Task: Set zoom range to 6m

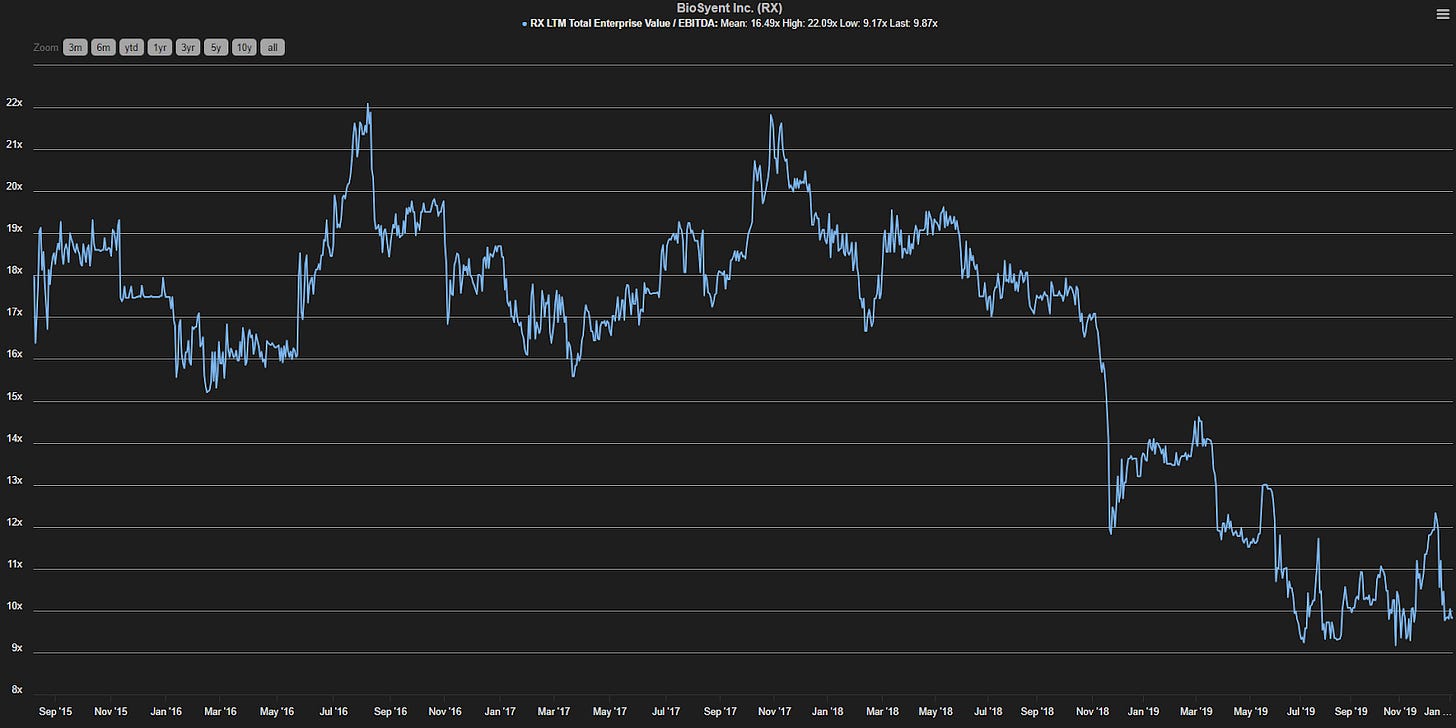Action: coord(104,47)
